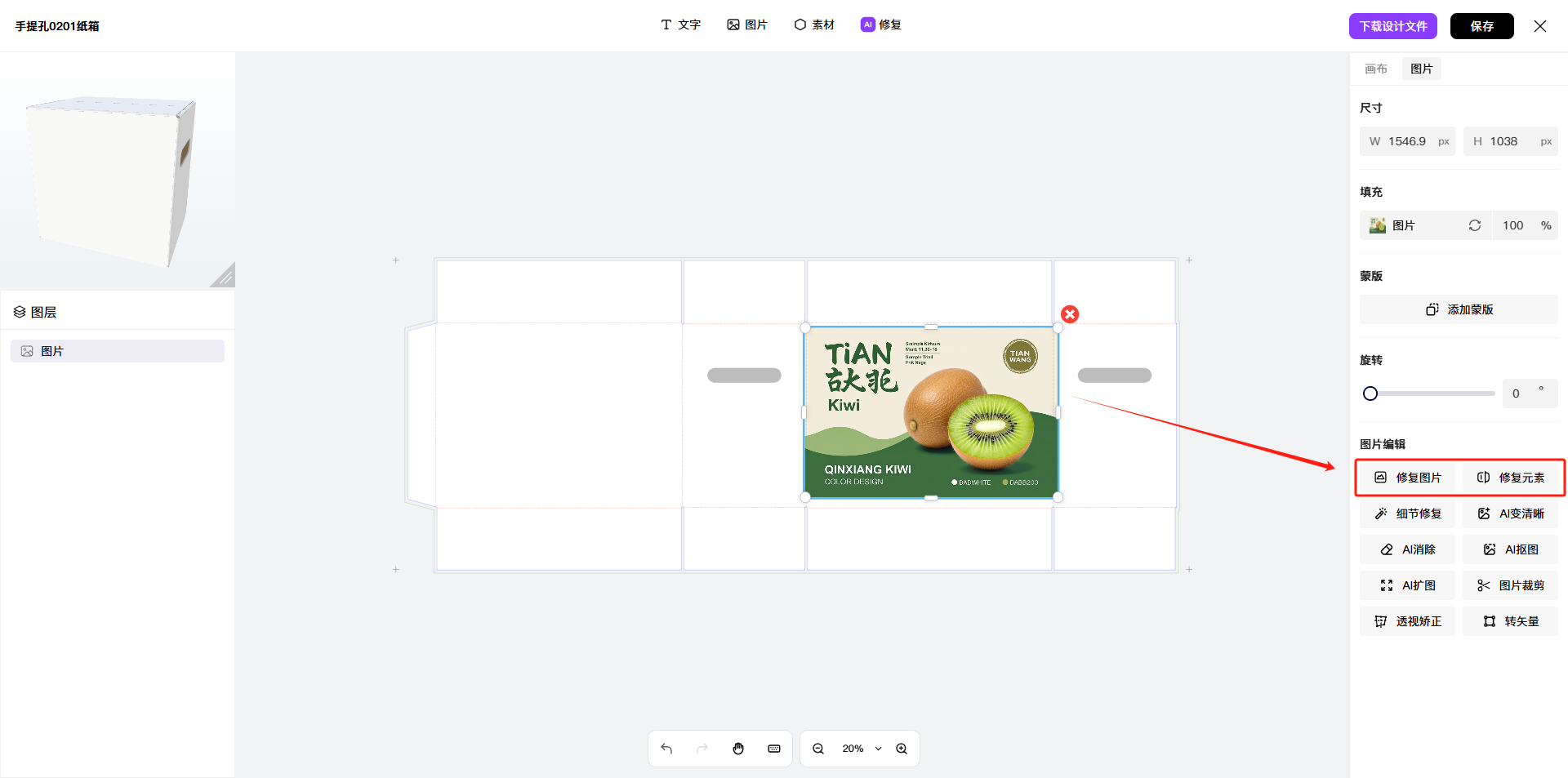Click the 保存 save button

(1481, 26)
